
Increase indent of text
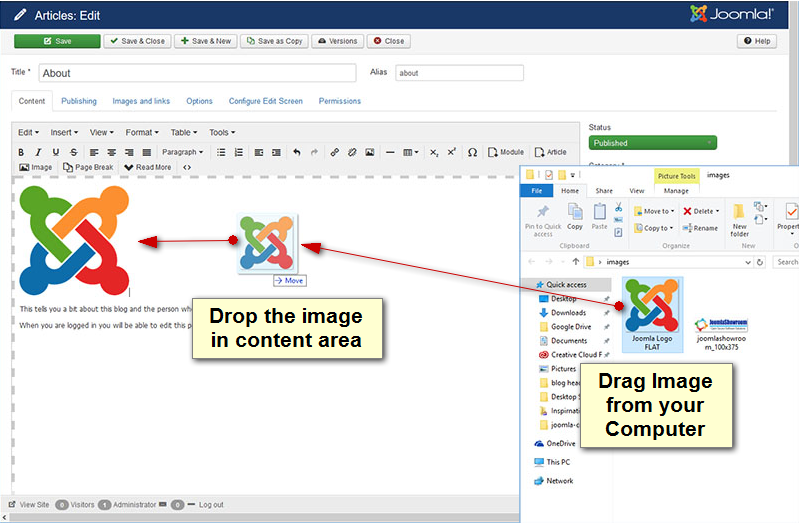pyautogui.click(x=276, y=152)
